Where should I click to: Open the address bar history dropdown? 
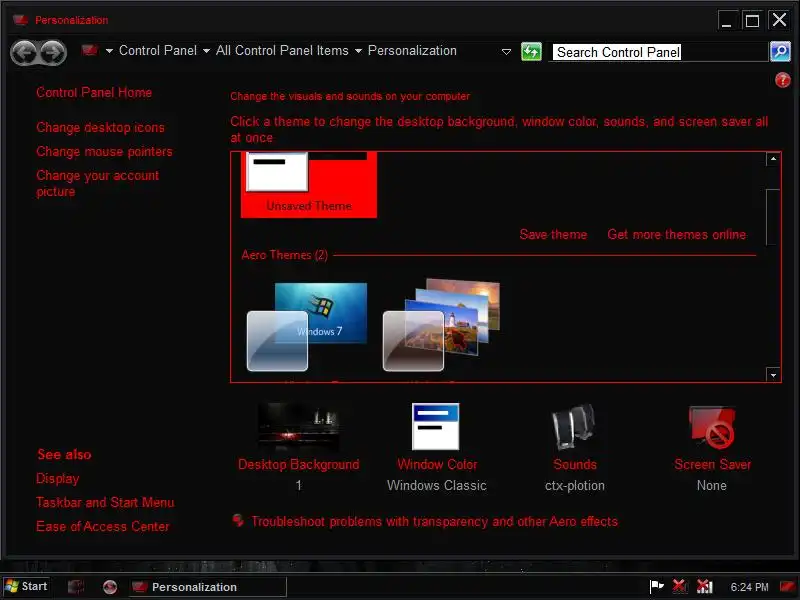pyautogui.click(x=506, y=52)
